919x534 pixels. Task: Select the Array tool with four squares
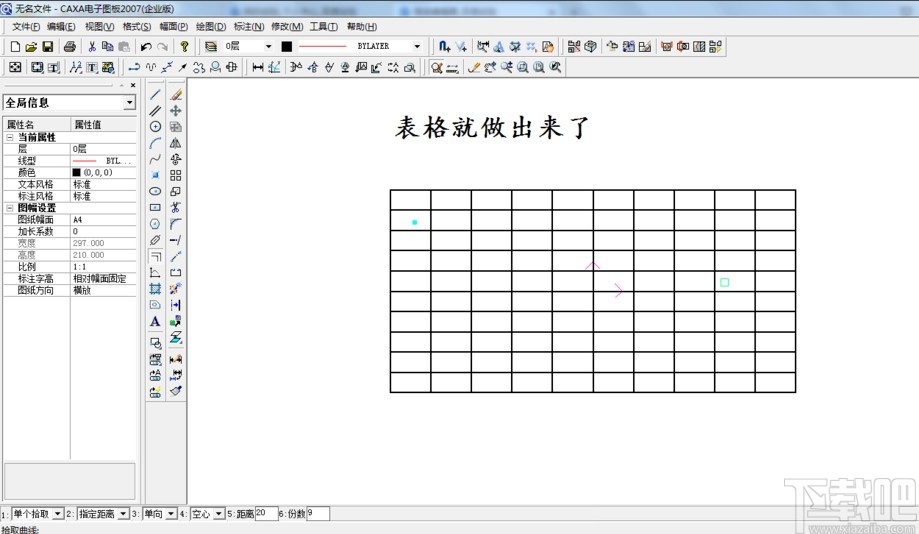176,175
